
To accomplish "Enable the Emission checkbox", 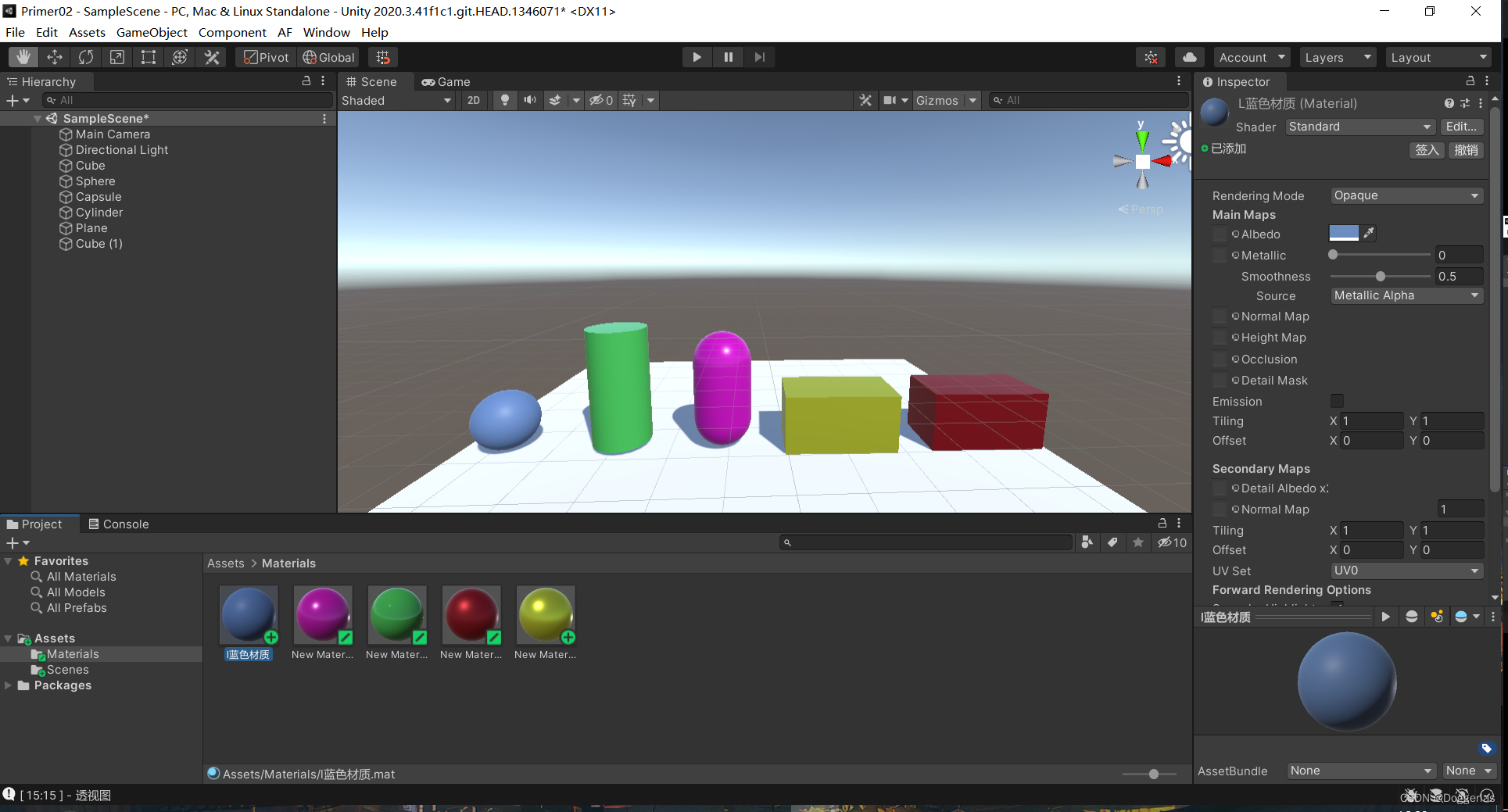I will pos(1337,401).
